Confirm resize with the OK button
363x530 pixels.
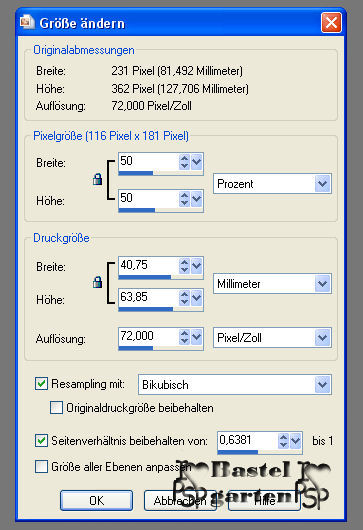tap(97, 500)
